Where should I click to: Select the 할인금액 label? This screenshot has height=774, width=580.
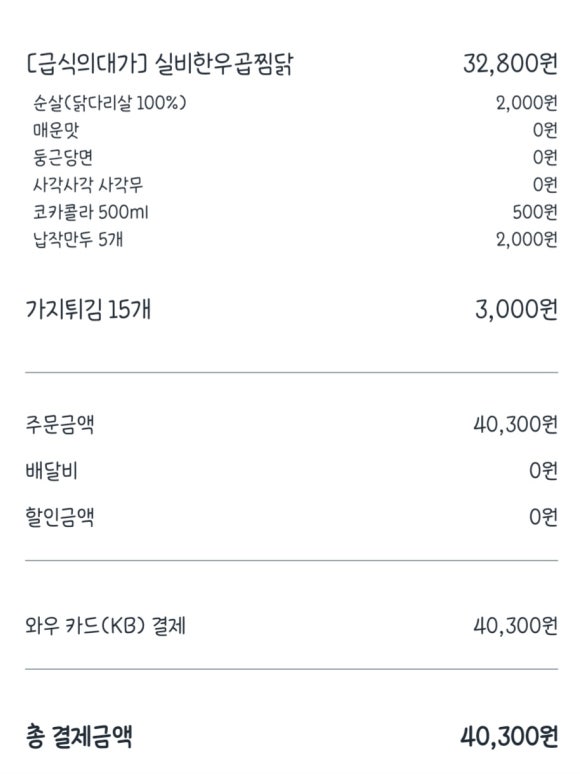[x=60, y=517]
